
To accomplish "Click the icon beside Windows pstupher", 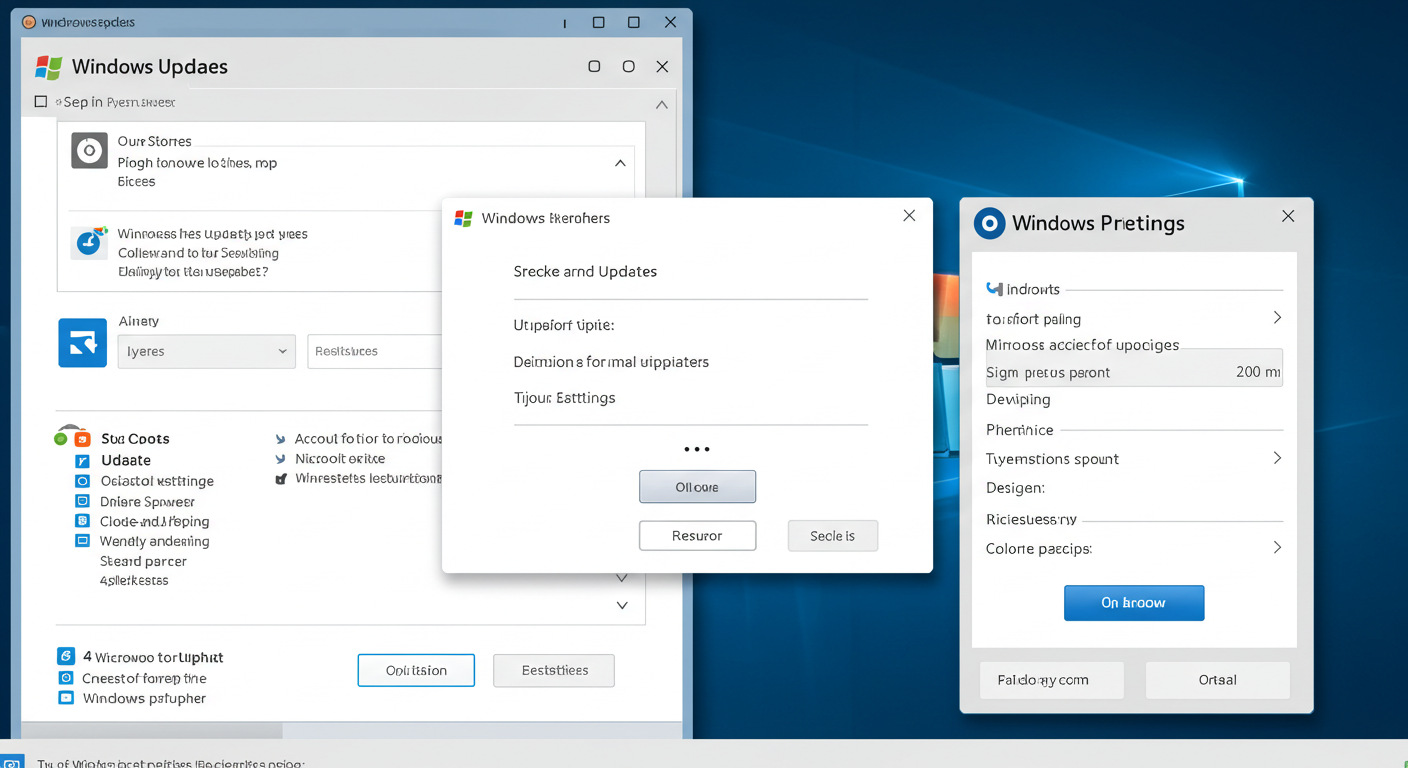I will click(66, 698).
